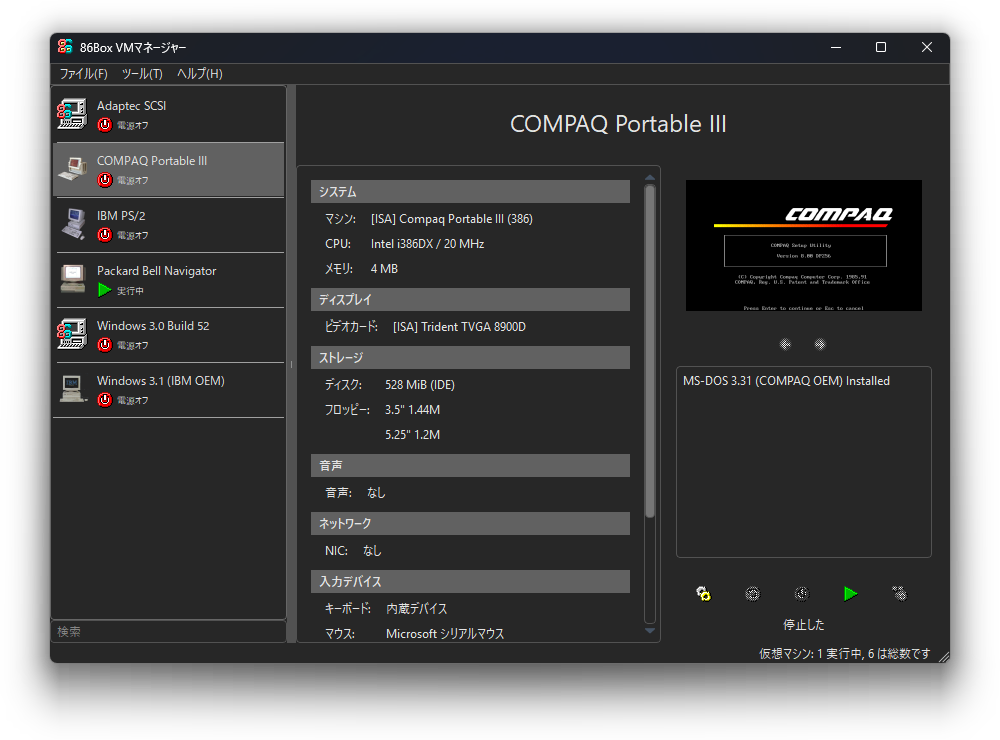This screenshot has width=1000, height=740.
Task: Click the floppy value 5.25" 1.2M
Action: pyautogui.click(x=412, y=434)
